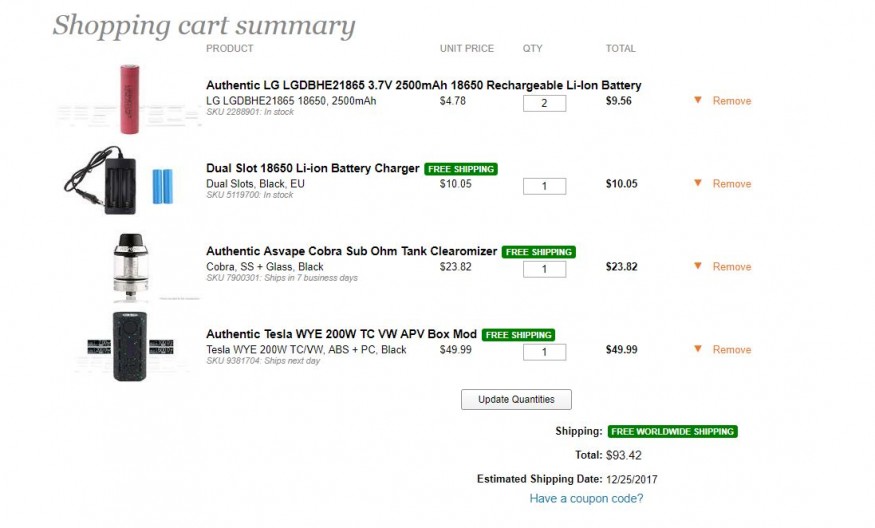Click 'SKU 9381704: Ships next day' text
Image resolution: width=875 pixels, height=528 pixels.
tap(263, 361)
